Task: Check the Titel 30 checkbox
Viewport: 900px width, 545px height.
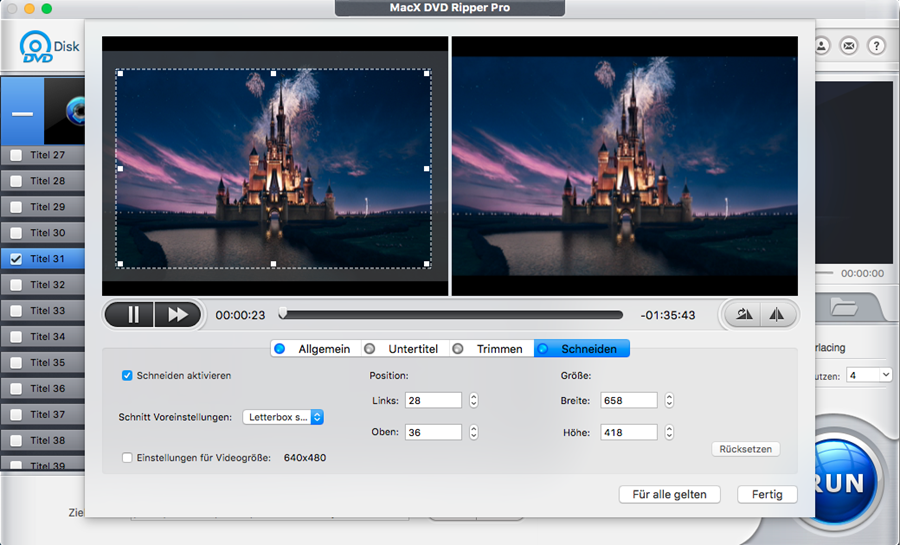Action: pyautogui.click(x=16, y=233)
